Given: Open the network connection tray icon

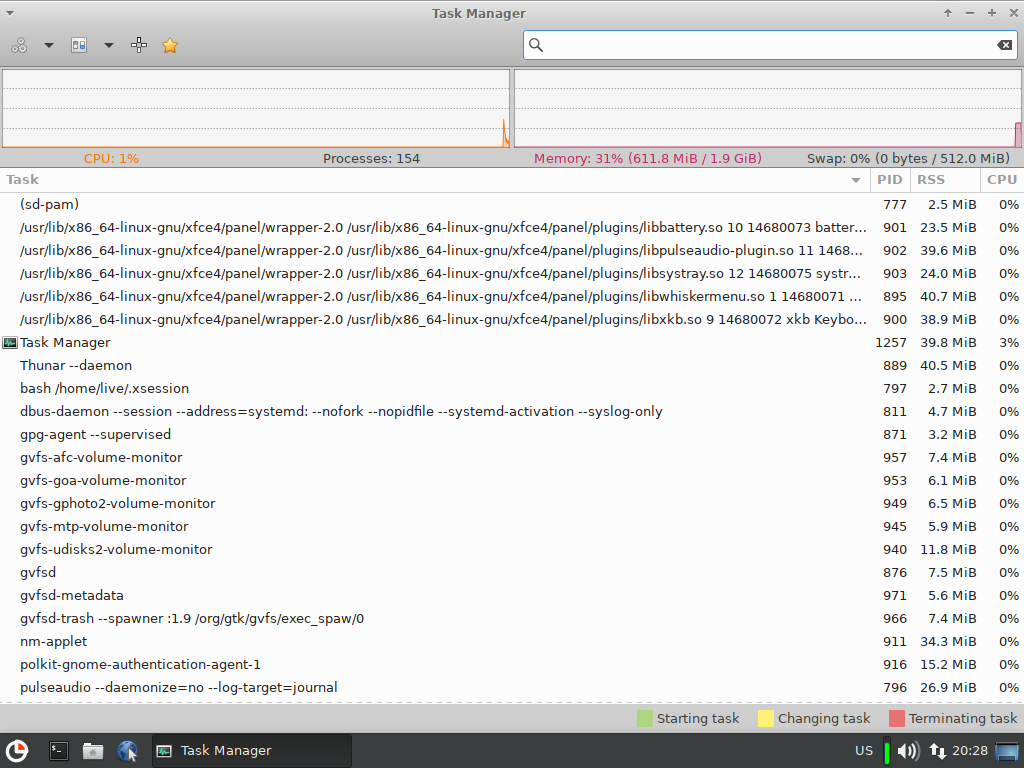Looking at the screenshot, I should click(x=938, y=750).
